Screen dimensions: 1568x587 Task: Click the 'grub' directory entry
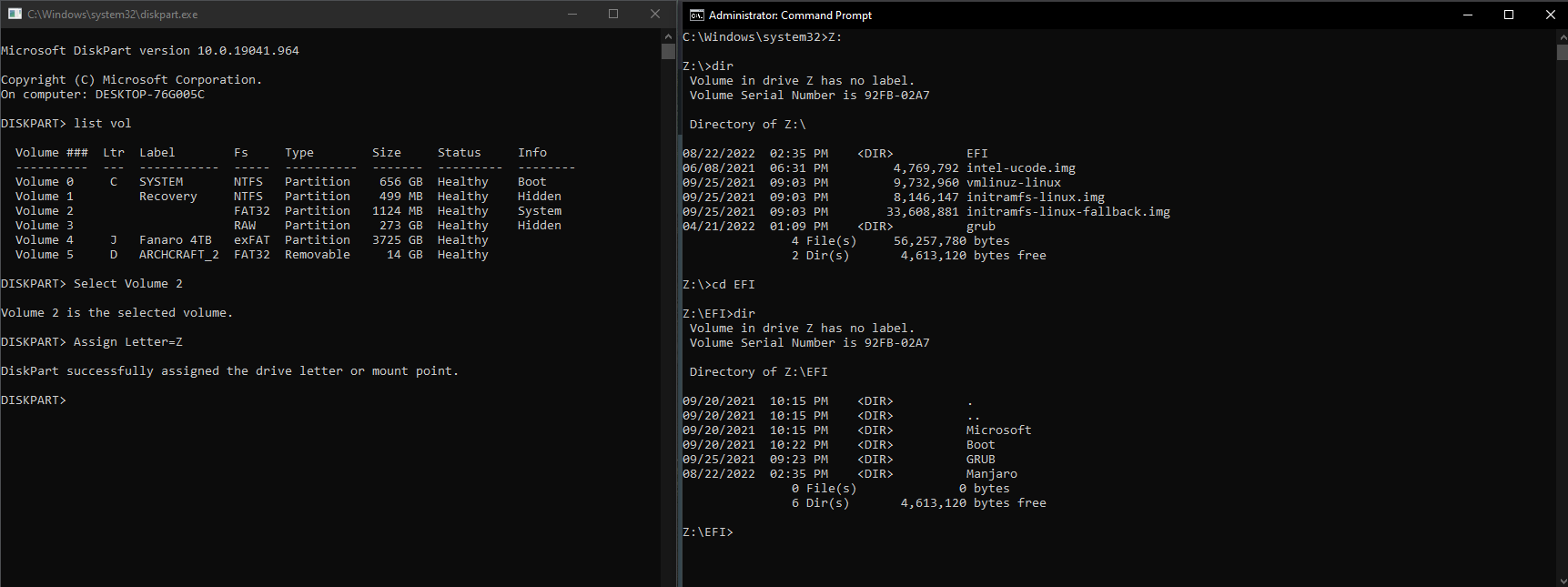(981, 227)
